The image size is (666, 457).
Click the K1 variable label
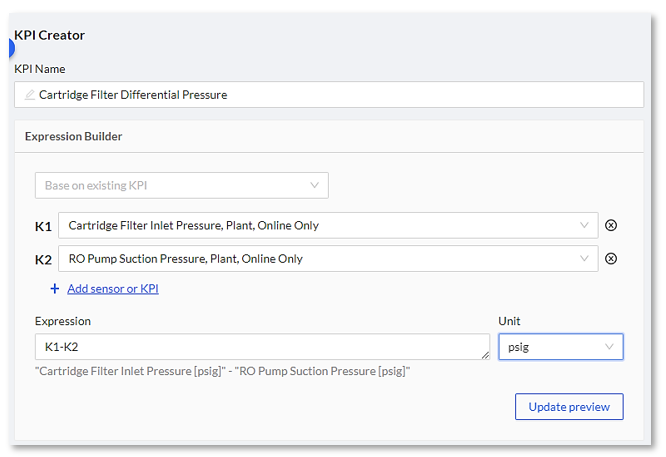coord(43,226)
